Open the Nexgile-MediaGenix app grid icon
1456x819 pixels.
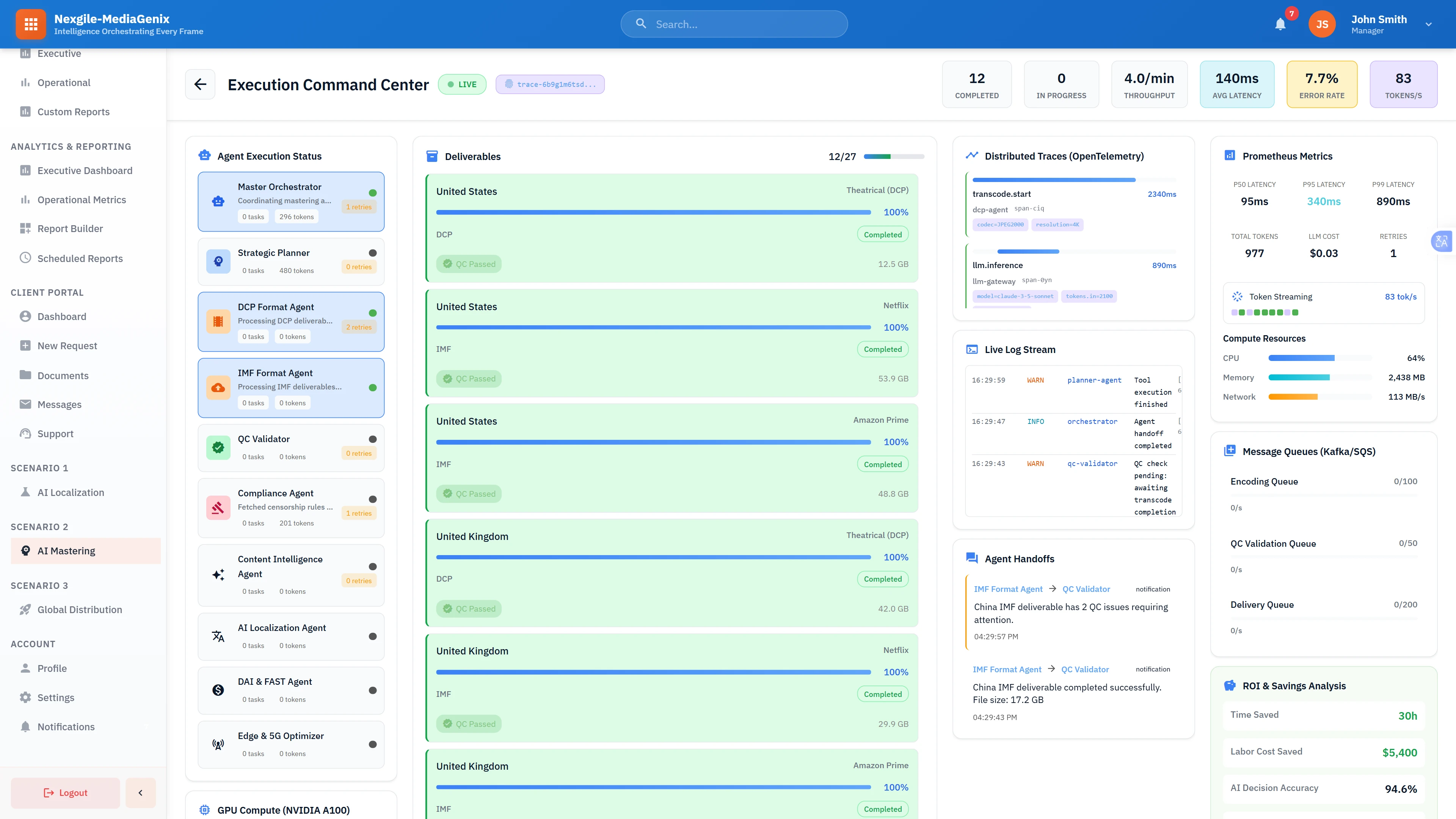click(x=30, y=24)
